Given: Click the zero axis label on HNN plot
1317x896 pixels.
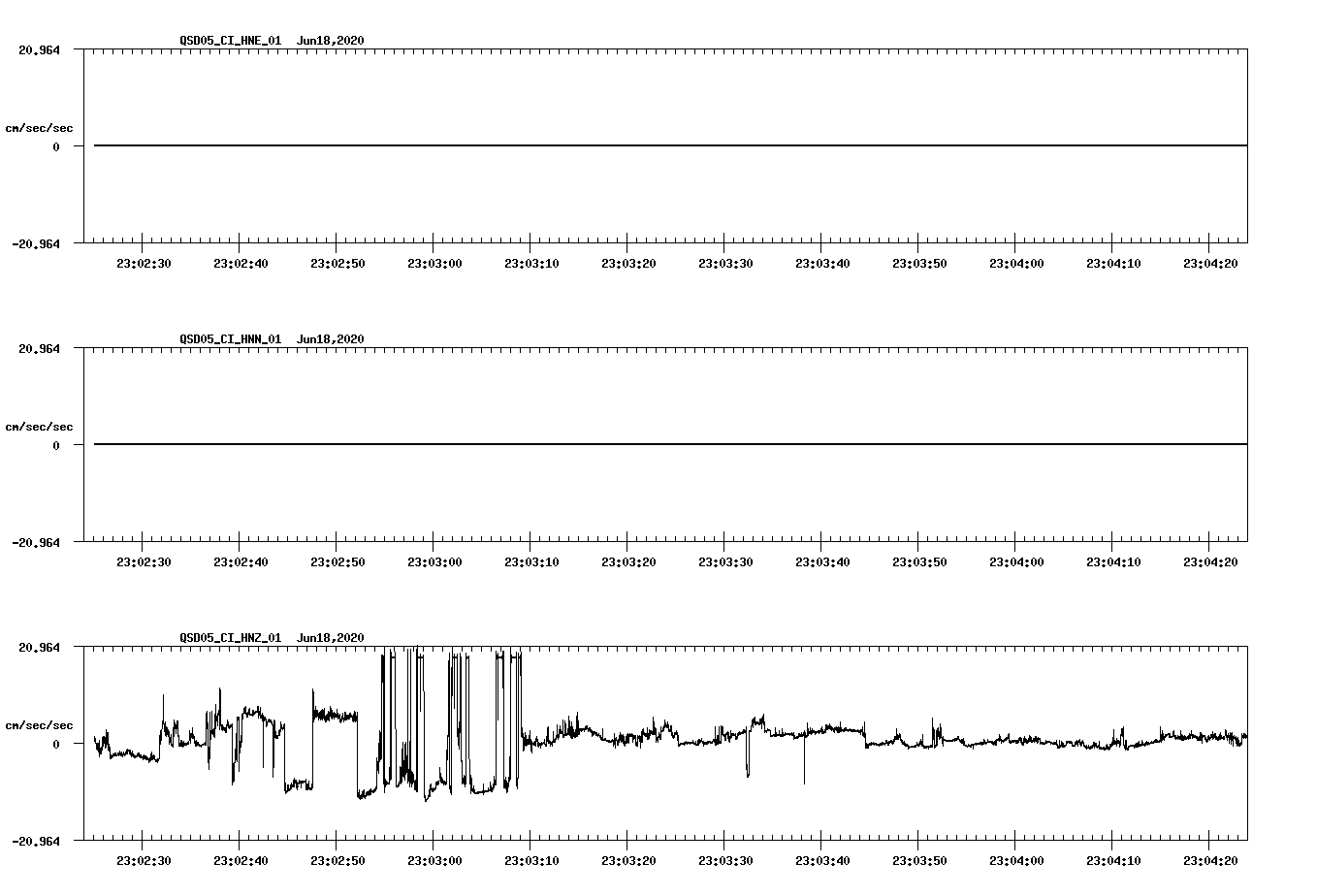Looking at the screenshot, I should pyautogui.click(x=56, y=446).
